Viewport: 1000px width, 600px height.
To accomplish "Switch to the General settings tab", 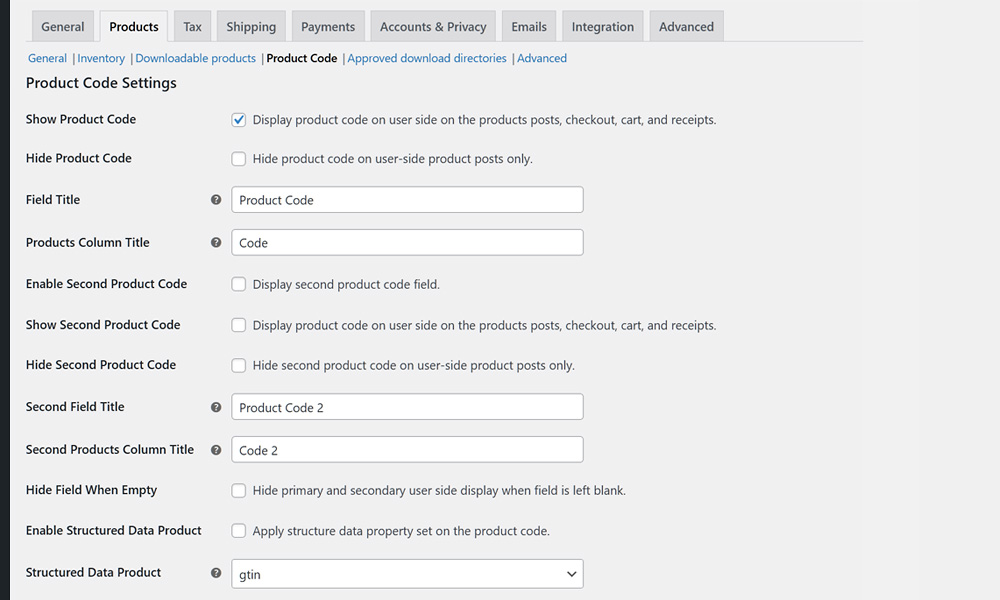I will 62,27.
